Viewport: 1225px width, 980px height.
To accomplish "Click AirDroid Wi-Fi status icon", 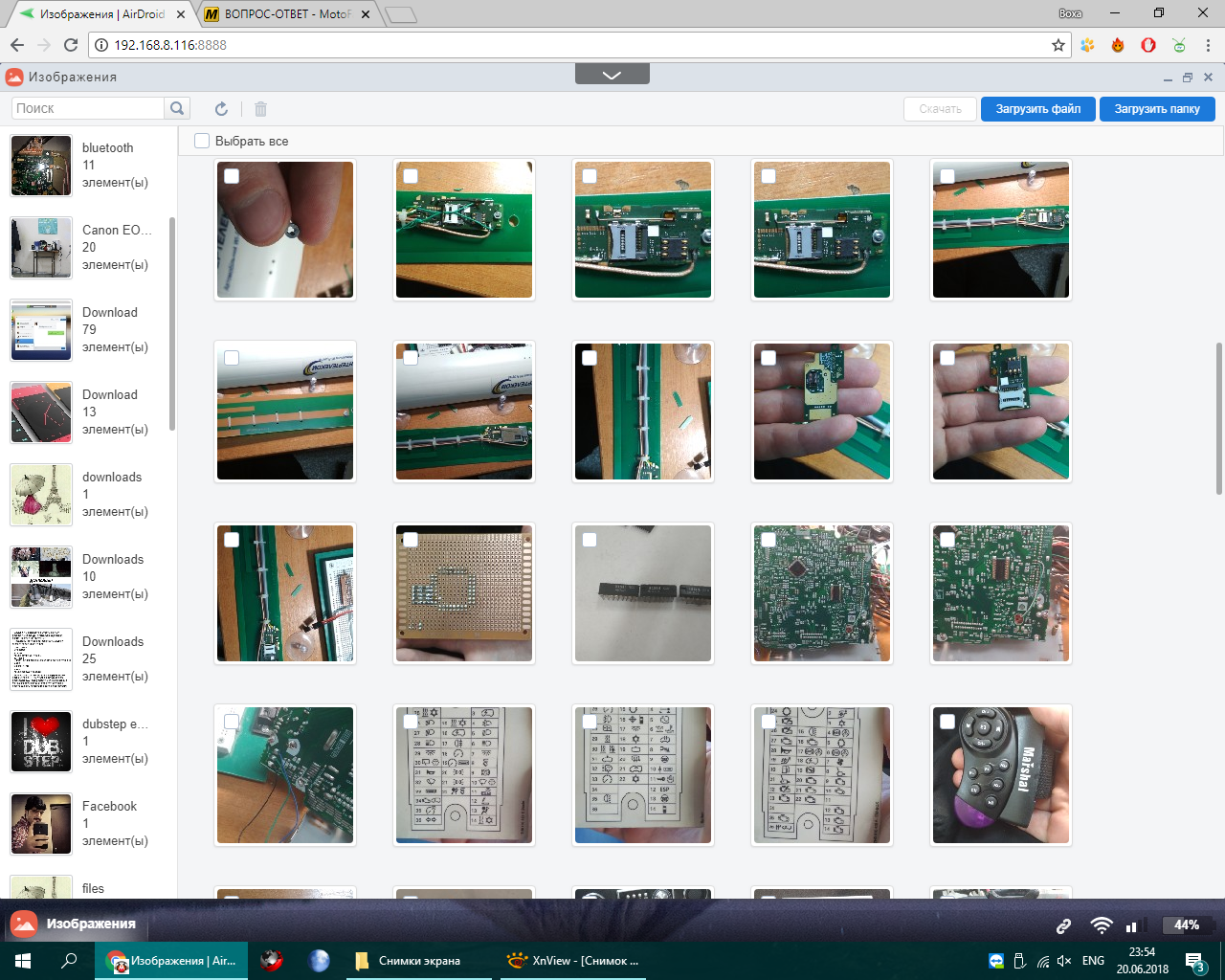I will click(1102, 925).
